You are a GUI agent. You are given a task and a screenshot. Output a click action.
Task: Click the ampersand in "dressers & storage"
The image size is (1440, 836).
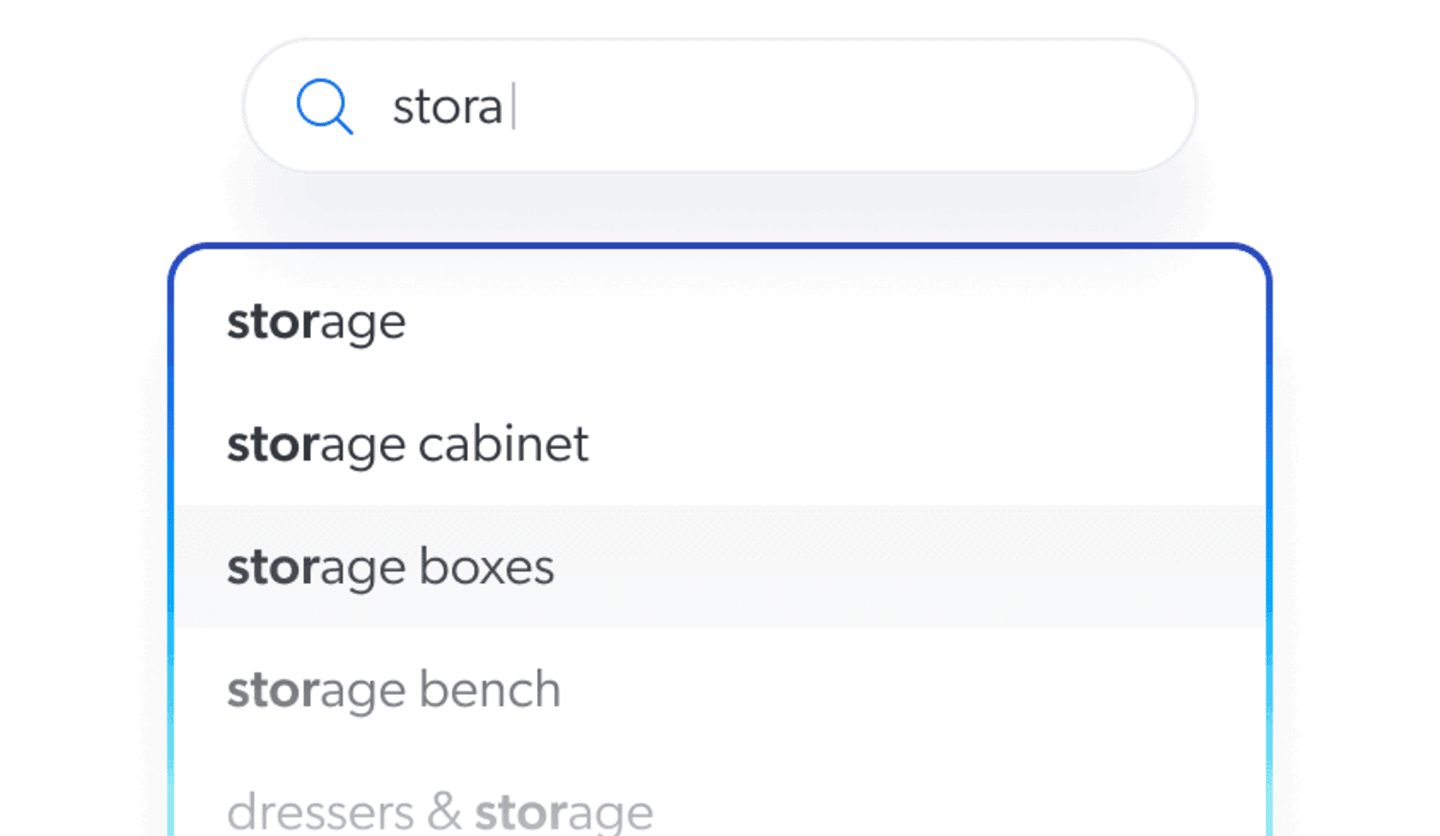point(443,812)
